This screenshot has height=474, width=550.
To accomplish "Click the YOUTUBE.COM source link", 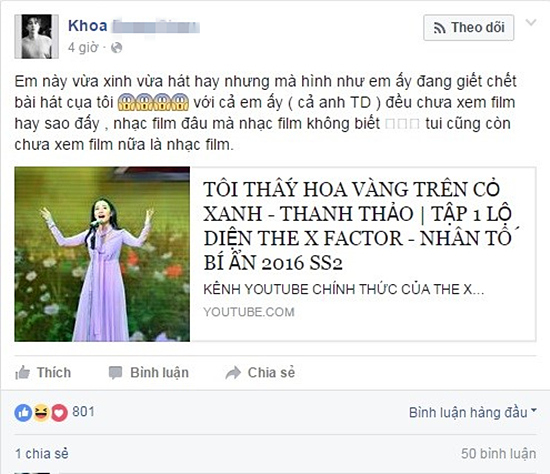I will [x=249, y=312].
